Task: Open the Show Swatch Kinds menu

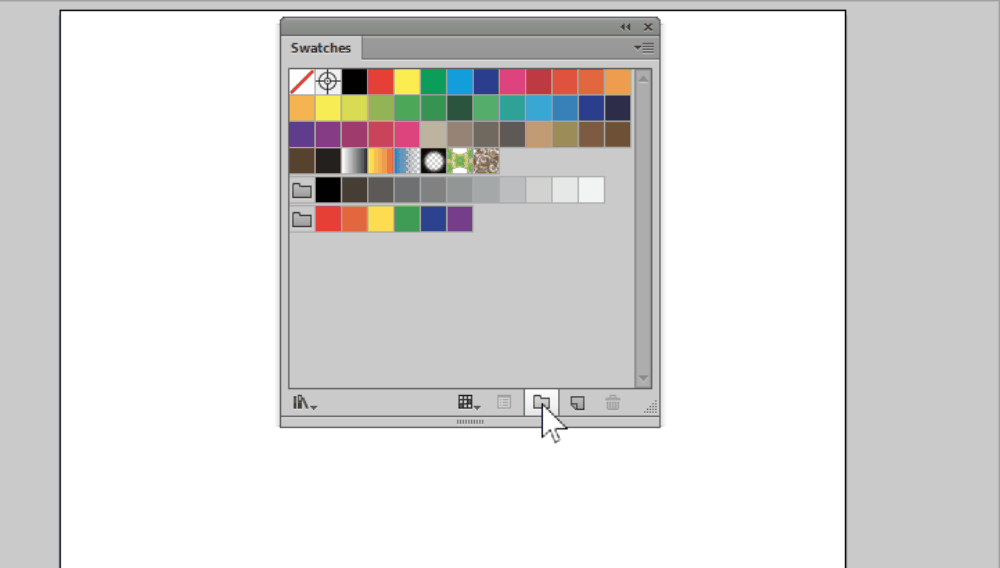Action: [469, 402]
